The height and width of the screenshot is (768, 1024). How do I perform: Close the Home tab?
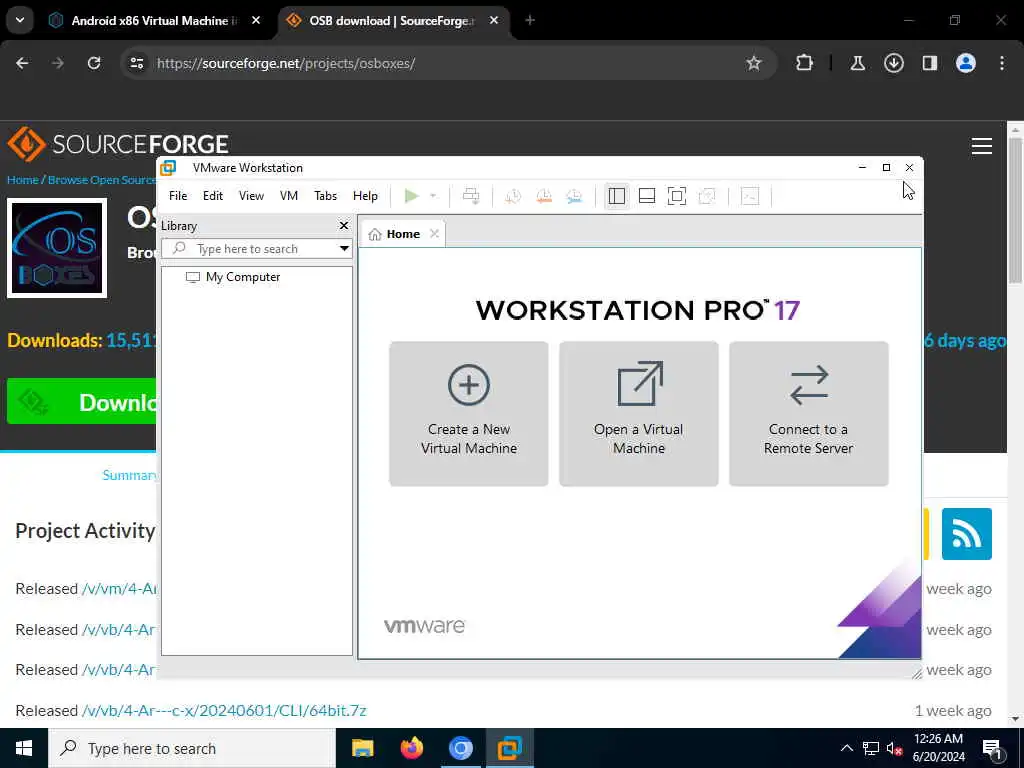pyautogui.click(x=434, y=234)
